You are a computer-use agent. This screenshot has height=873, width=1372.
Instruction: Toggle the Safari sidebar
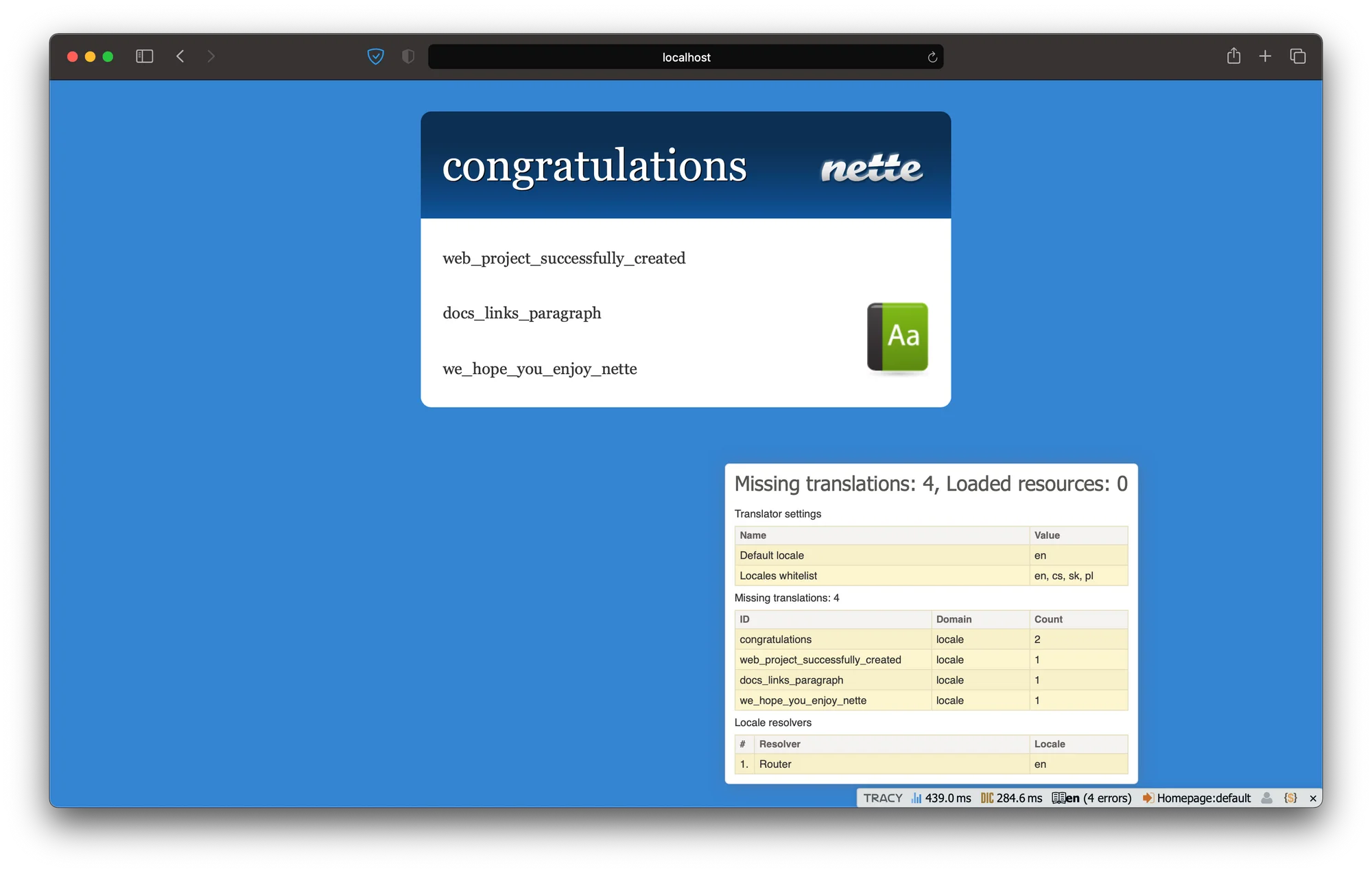(x=144, y=56)
